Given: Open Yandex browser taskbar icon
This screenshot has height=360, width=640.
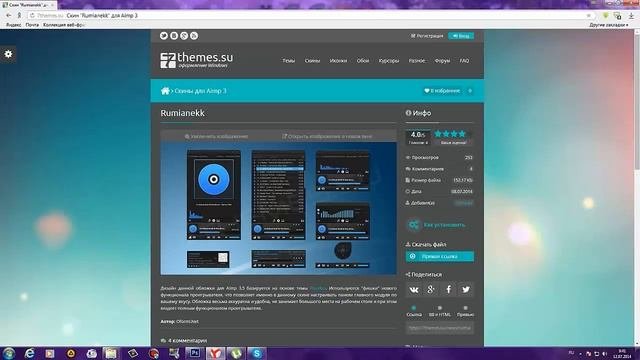Looking at the screenshot, I should coord(215,353).
